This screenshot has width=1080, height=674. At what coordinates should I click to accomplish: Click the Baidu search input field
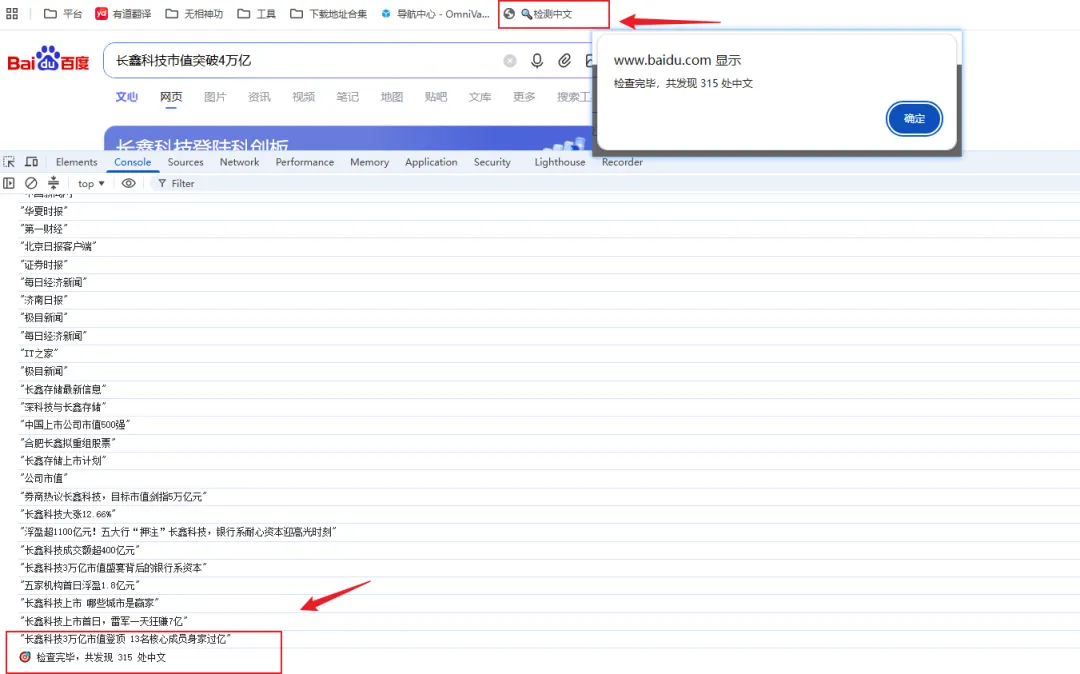tap(303, 61)
